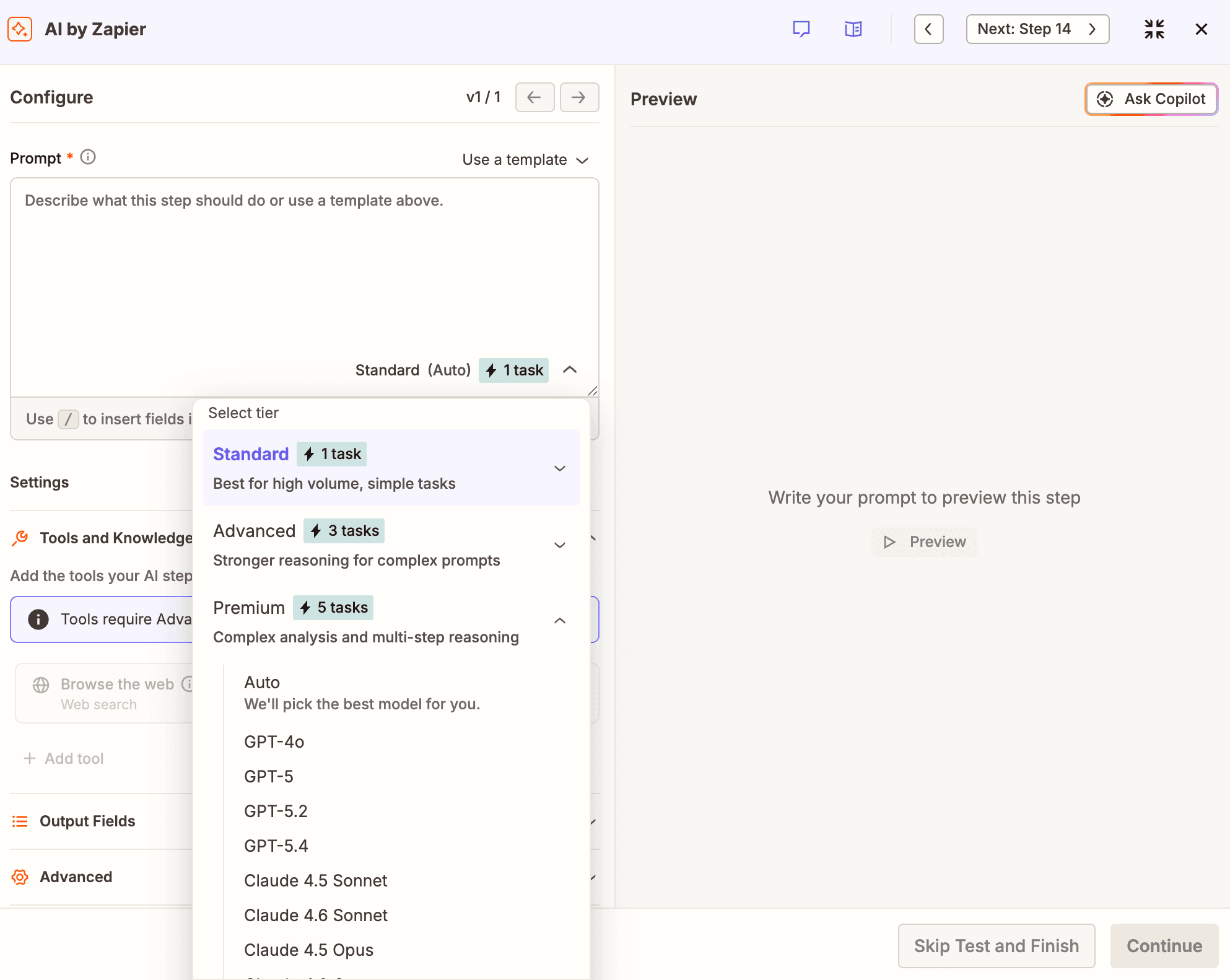This screenshot has height=980, width=1230.
Task: Click Skip Test and Finish
Action: 997,946
